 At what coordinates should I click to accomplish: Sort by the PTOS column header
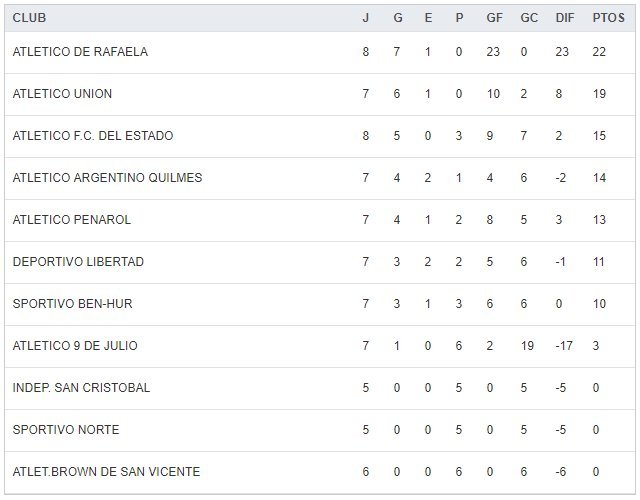pos(607,18)
